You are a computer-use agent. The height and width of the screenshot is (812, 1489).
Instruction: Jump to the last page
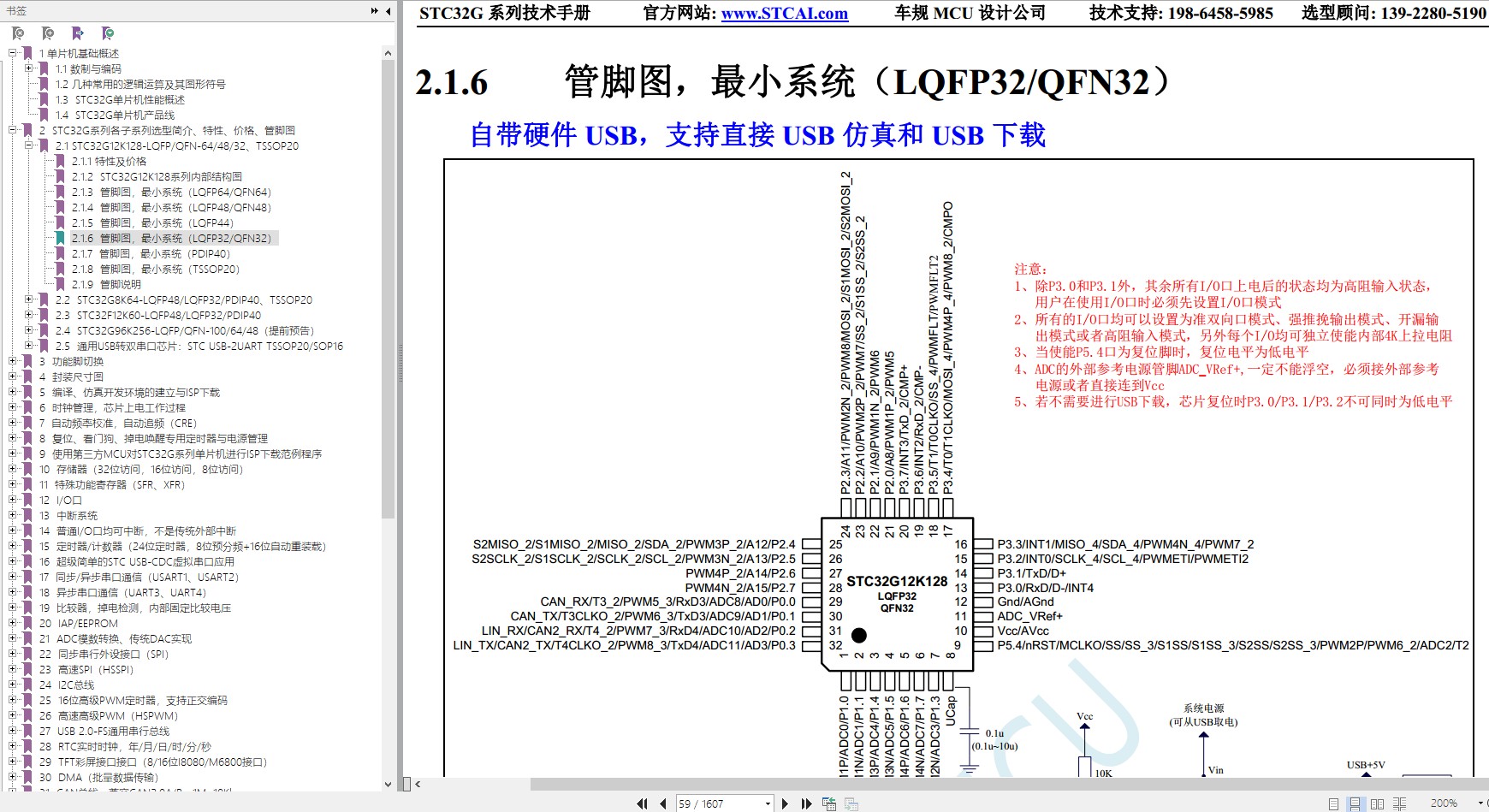click(806, 803)
